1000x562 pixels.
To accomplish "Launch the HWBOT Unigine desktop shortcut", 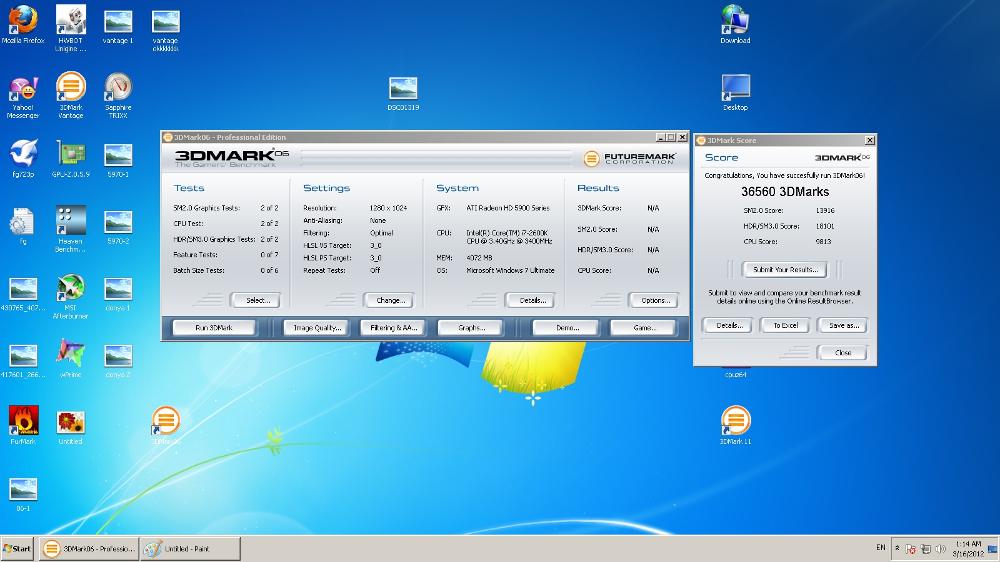I will point(71,27).
